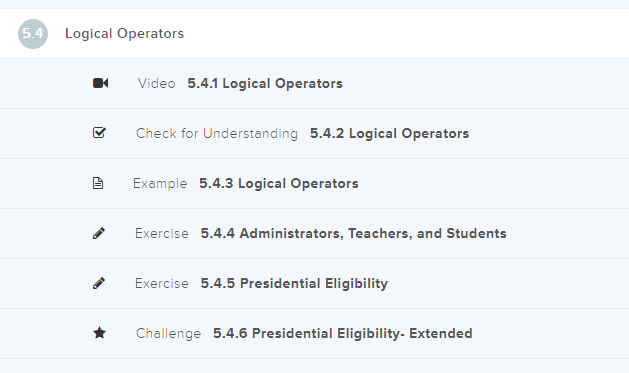Viewport: 629px width, 373px height.
Task: Open 5.4.4 Administrators, Teachers, and Students
Action: pyautogui.click(x=353, y=233)
